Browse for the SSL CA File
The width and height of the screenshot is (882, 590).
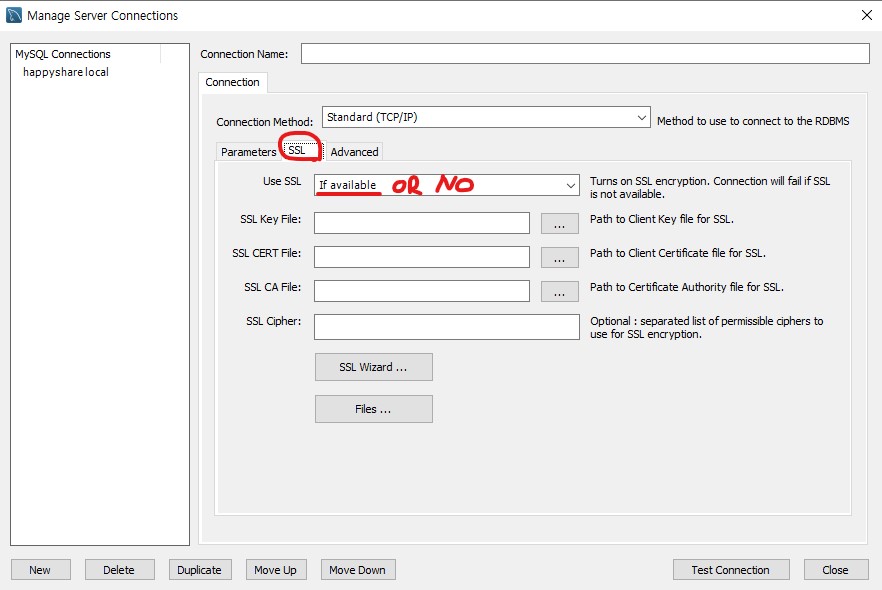tap(560, 291)
